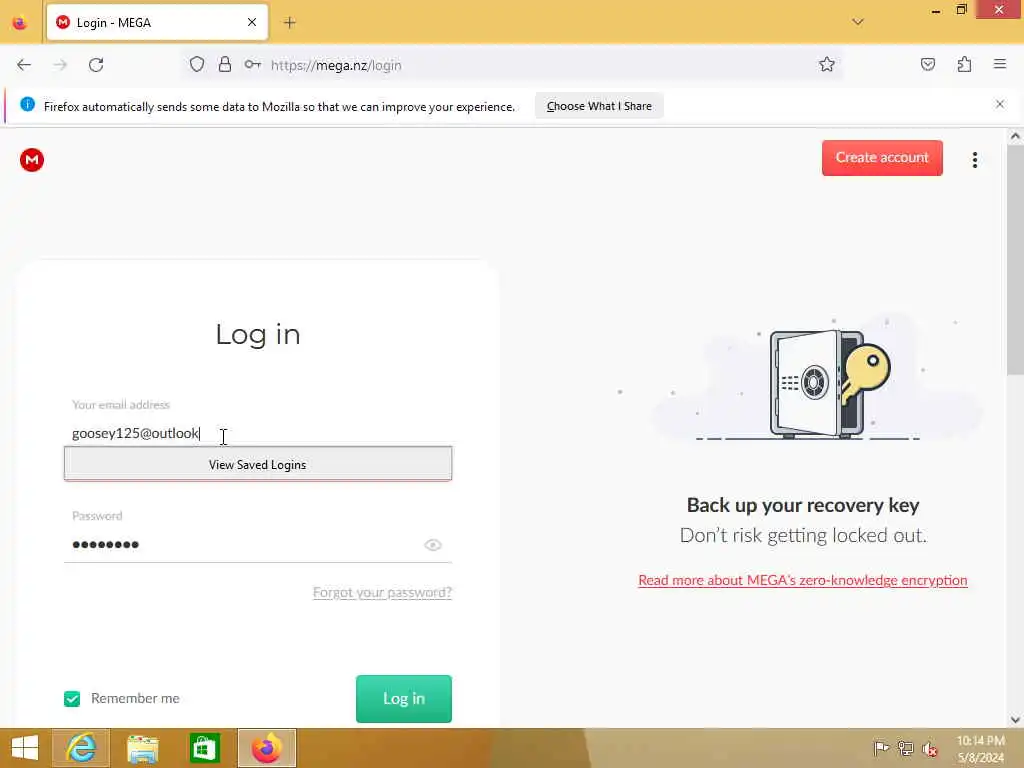Open the tracking protection shield icon
1024x768 pixels.
tap(197, 65)
